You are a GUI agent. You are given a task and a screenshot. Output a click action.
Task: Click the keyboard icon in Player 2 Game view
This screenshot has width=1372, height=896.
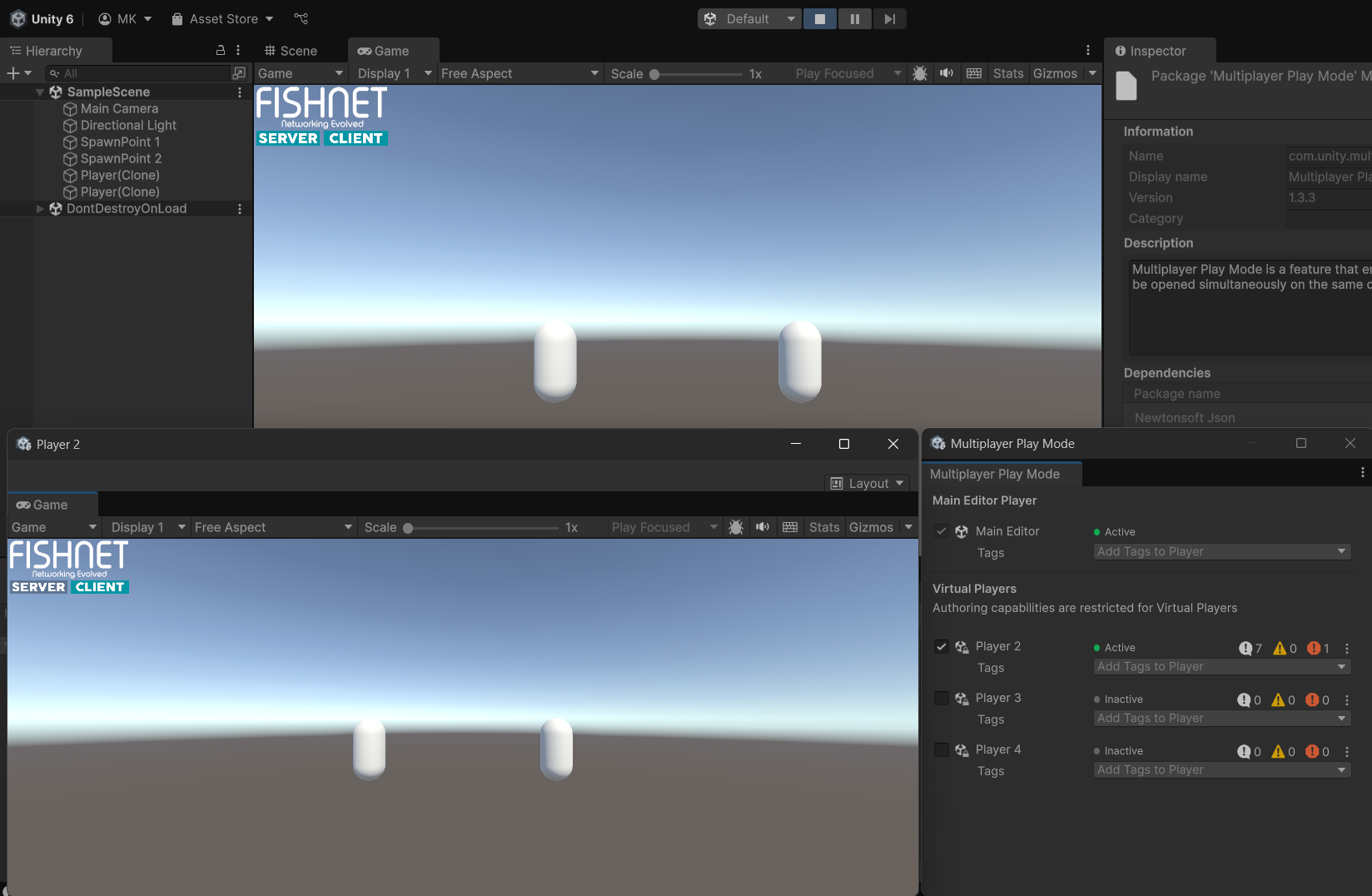790,527
